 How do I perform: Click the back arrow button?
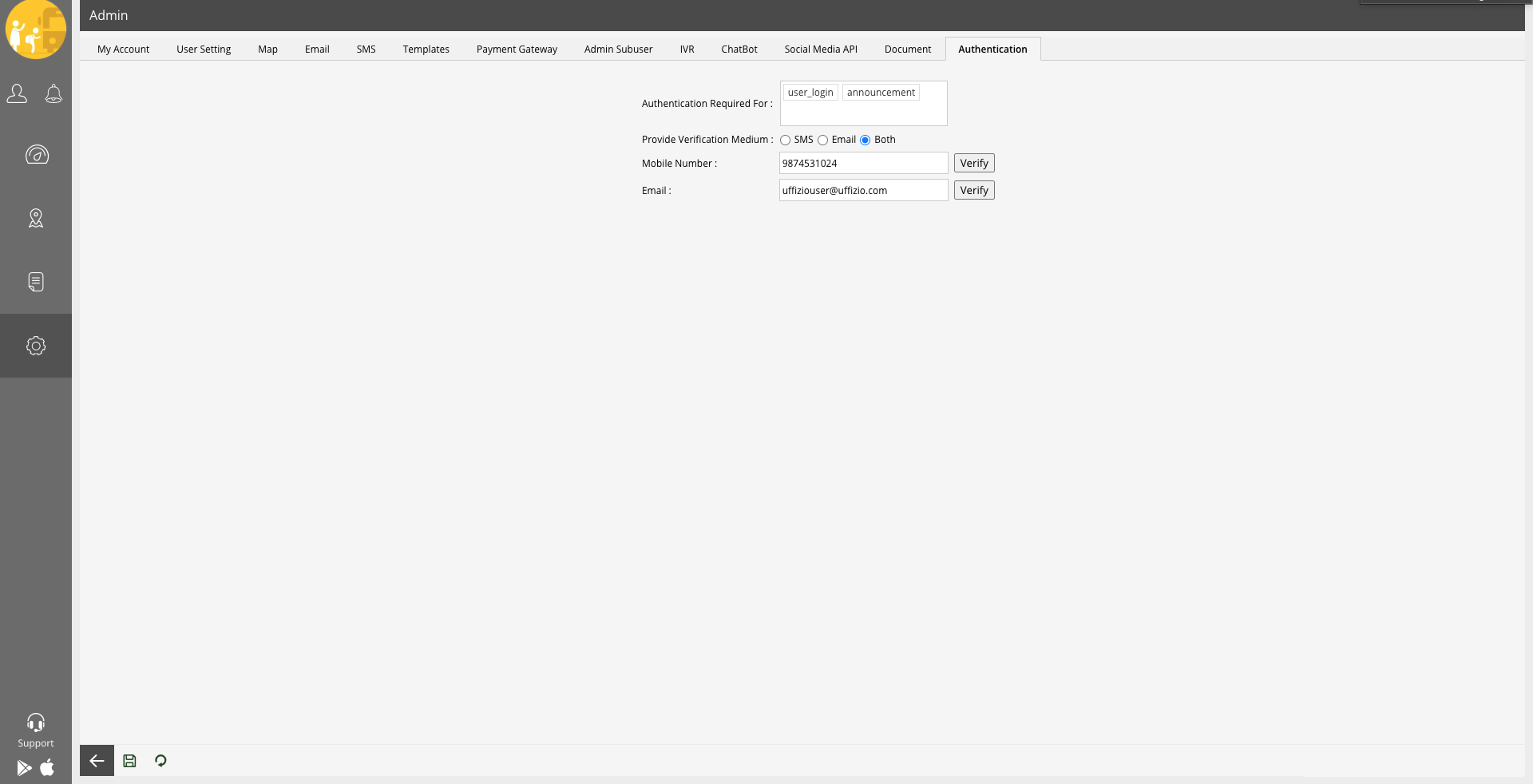[x=97, y=761]
